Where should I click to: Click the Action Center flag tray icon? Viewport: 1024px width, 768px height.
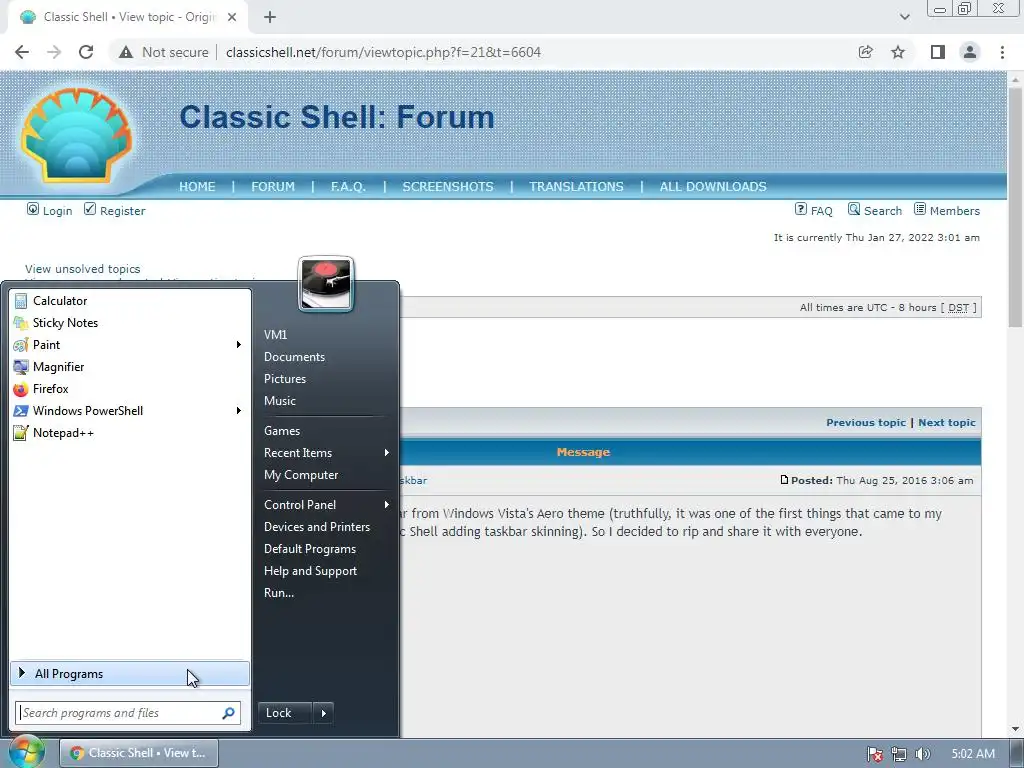874,754
